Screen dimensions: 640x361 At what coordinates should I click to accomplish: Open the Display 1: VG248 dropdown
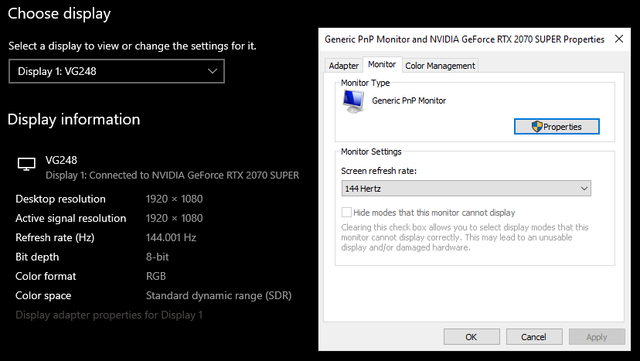(116, 71)
